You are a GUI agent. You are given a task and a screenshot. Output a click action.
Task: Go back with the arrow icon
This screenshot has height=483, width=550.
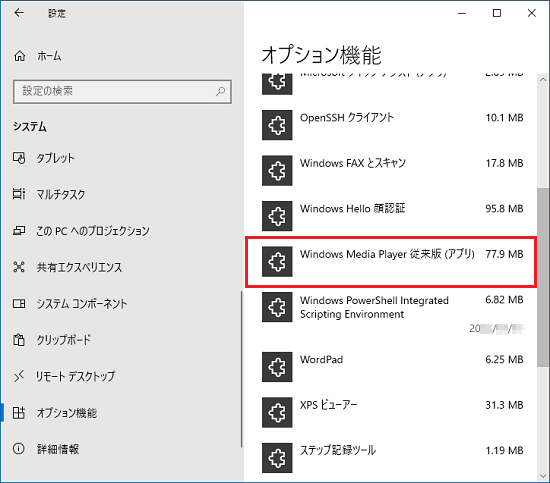pyautogui.click(x=19, y=13)
